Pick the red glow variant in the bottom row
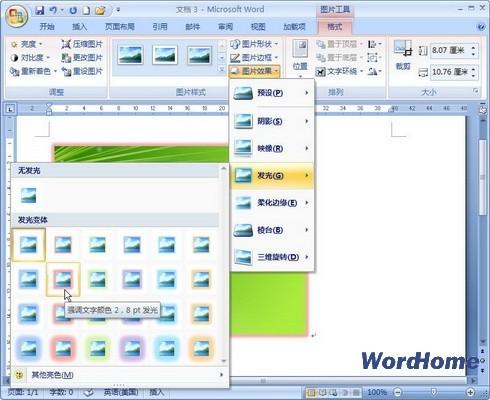Image resolution: width=490 pixels, height=400 pixels. [x=63, y=348]
